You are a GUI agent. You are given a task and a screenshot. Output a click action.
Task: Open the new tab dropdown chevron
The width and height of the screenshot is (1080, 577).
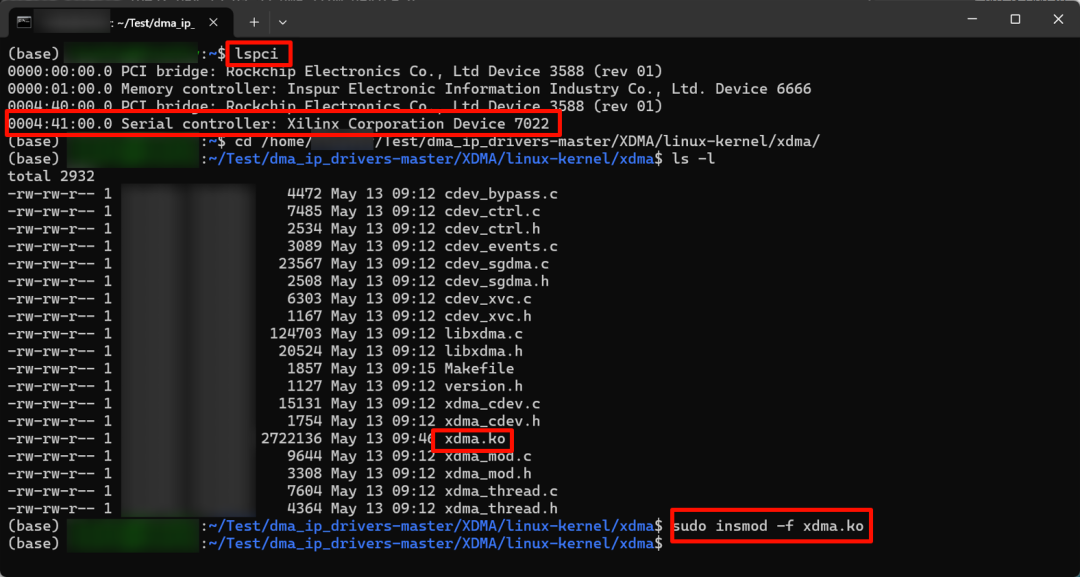(283, 21)
